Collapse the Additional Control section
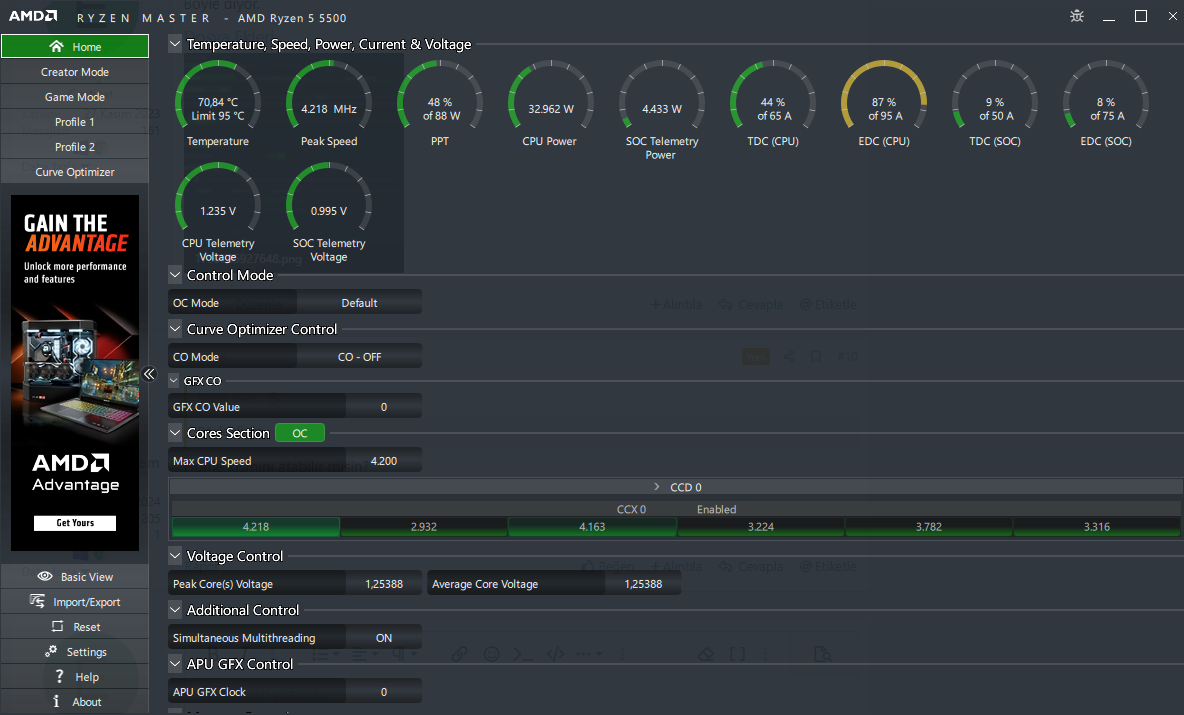Screen dimensions: 1184x715 coord(174,609)
